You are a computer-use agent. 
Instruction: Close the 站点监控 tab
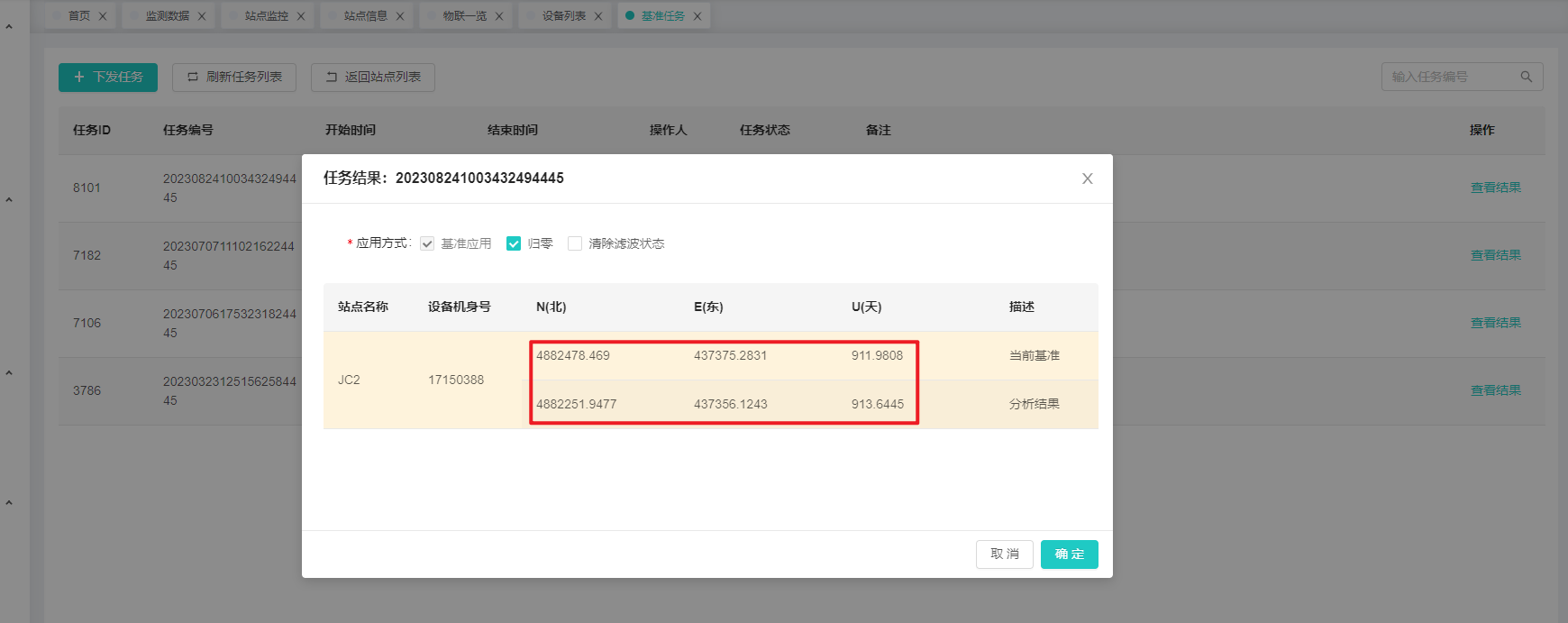301,16
